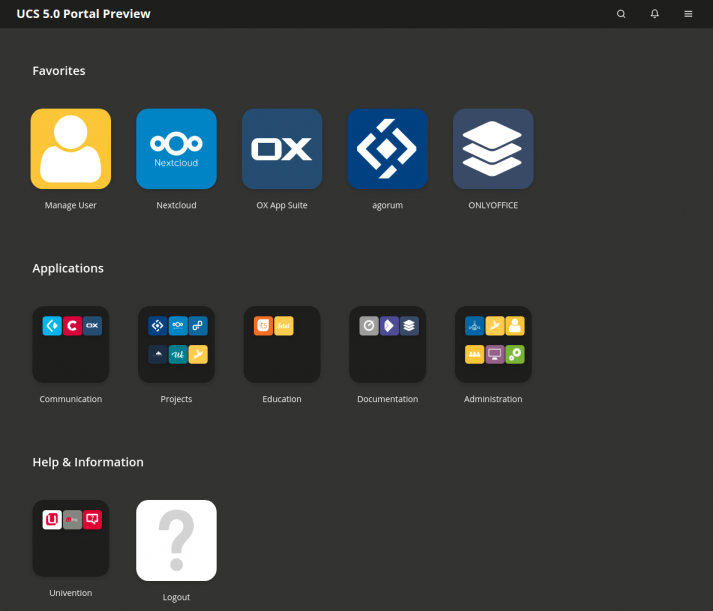Click the 'OX App Suite' label text
Image resolution: width=713 pixels, height=611 pixels.
282,205
